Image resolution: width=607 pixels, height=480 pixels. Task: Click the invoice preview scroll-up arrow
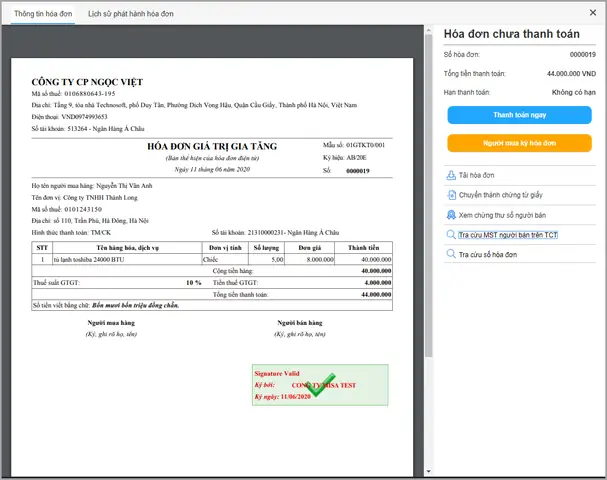429,32
